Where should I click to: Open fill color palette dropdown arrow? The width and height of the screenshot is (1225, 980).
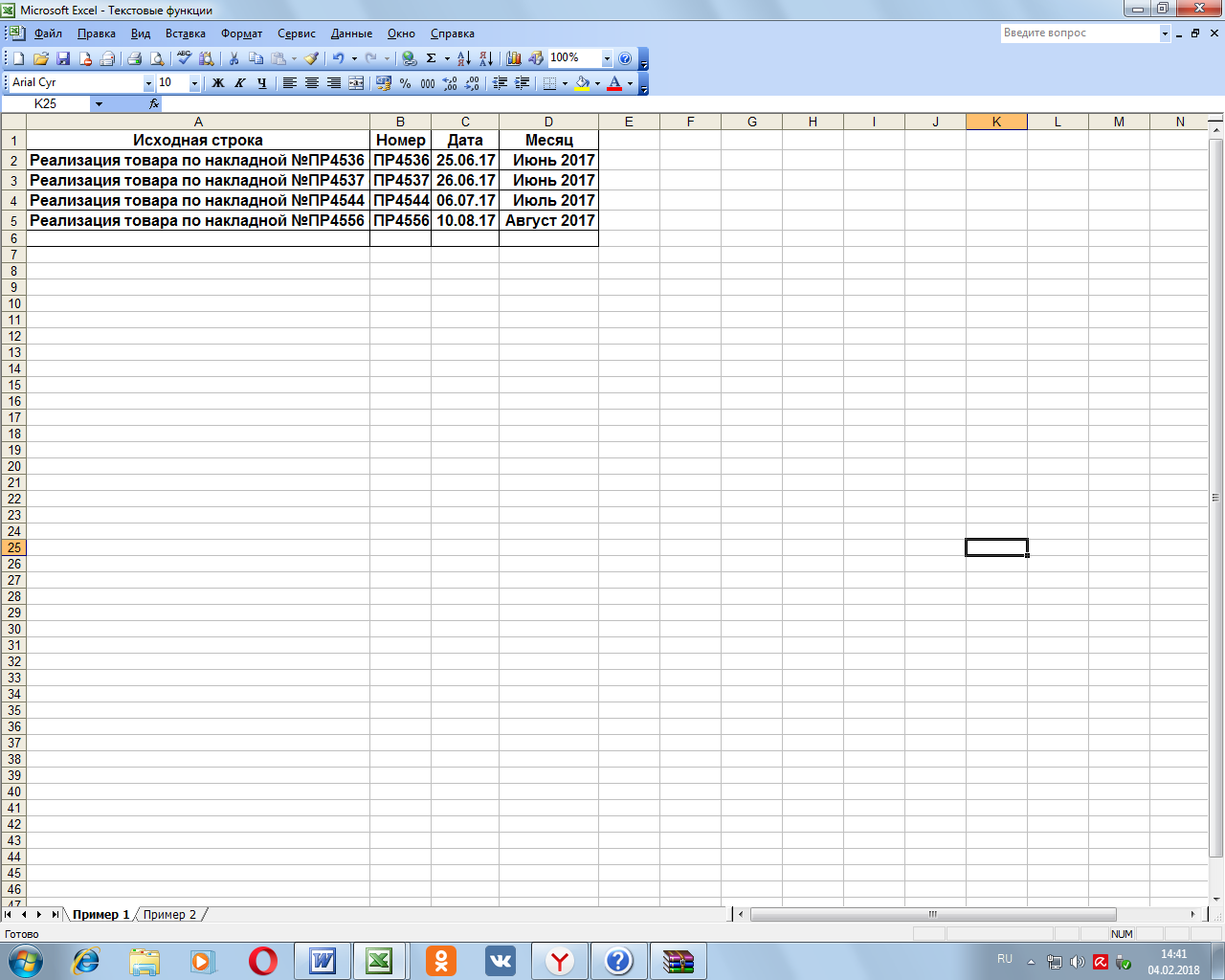click(x=597, y=83)
